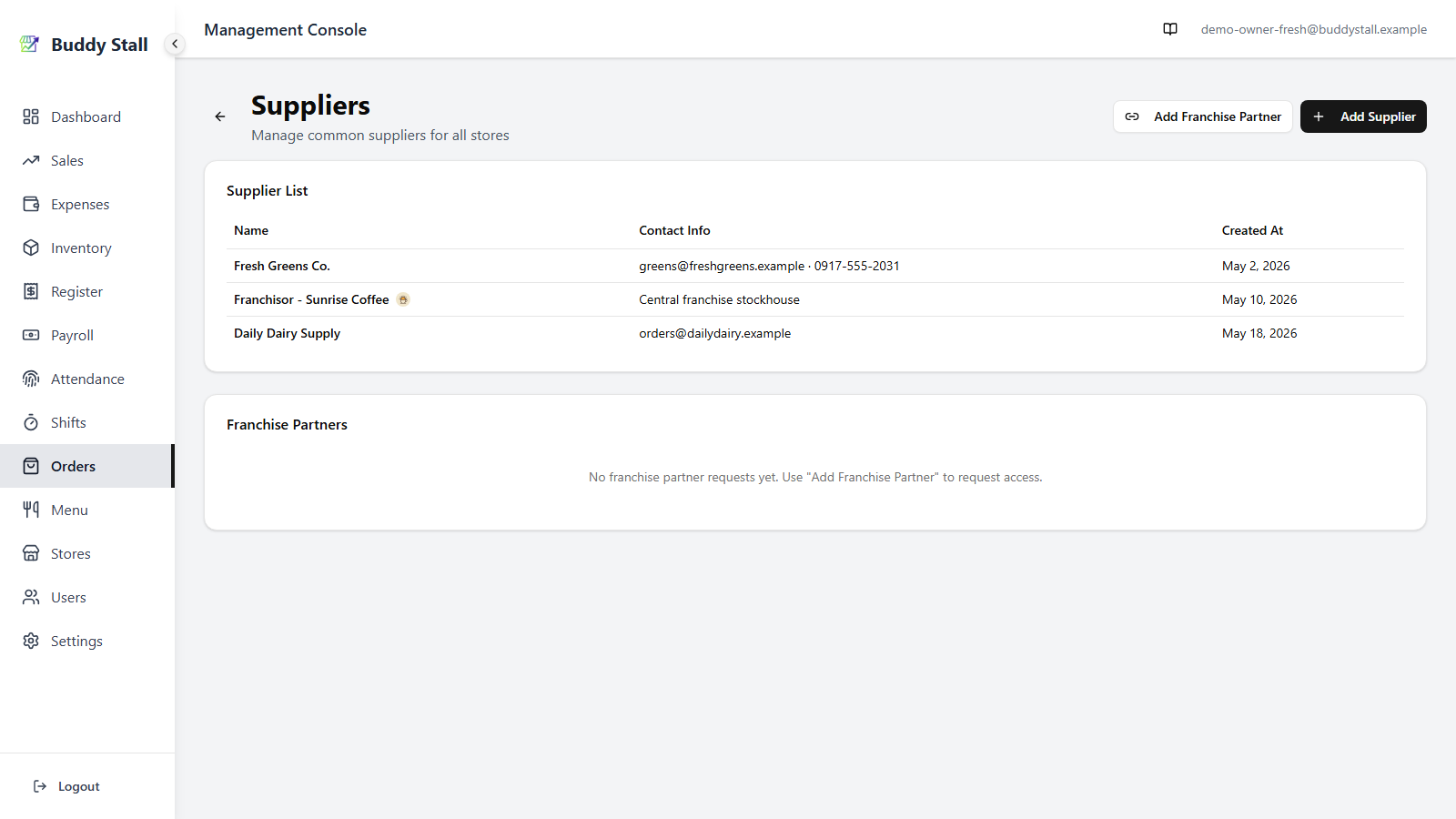Click the Buddy Stall brand name
This screenshot has width=1456, height=819.
click(99, 44)
